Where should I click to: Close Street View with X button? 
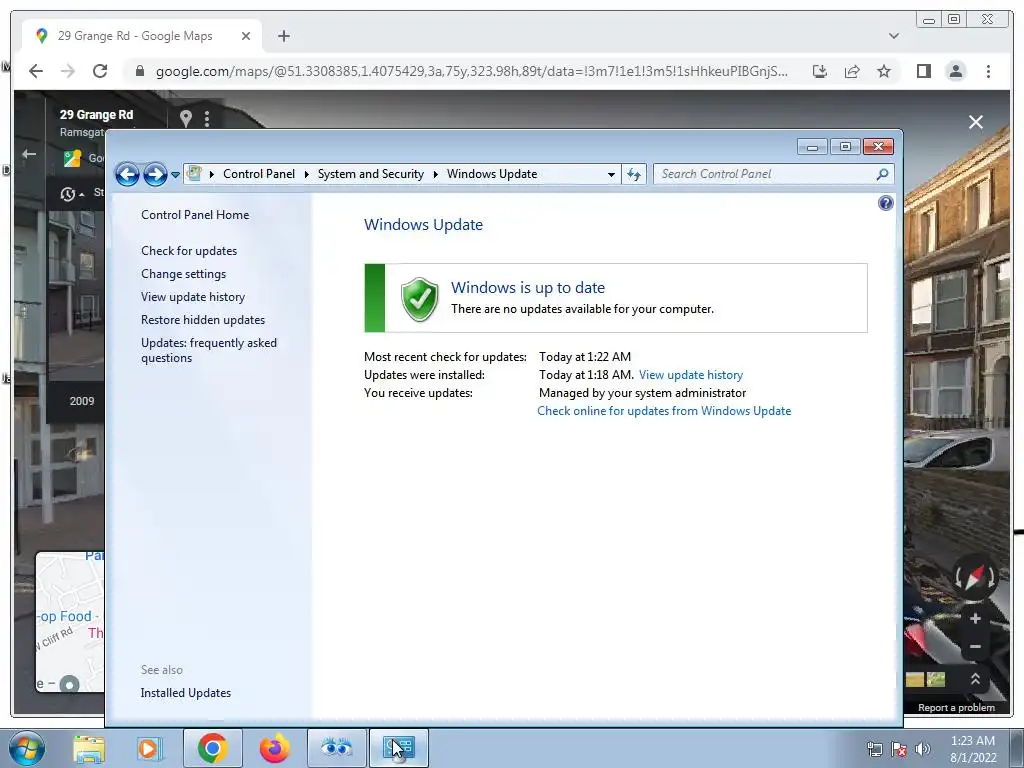click(x=976, y=122)
